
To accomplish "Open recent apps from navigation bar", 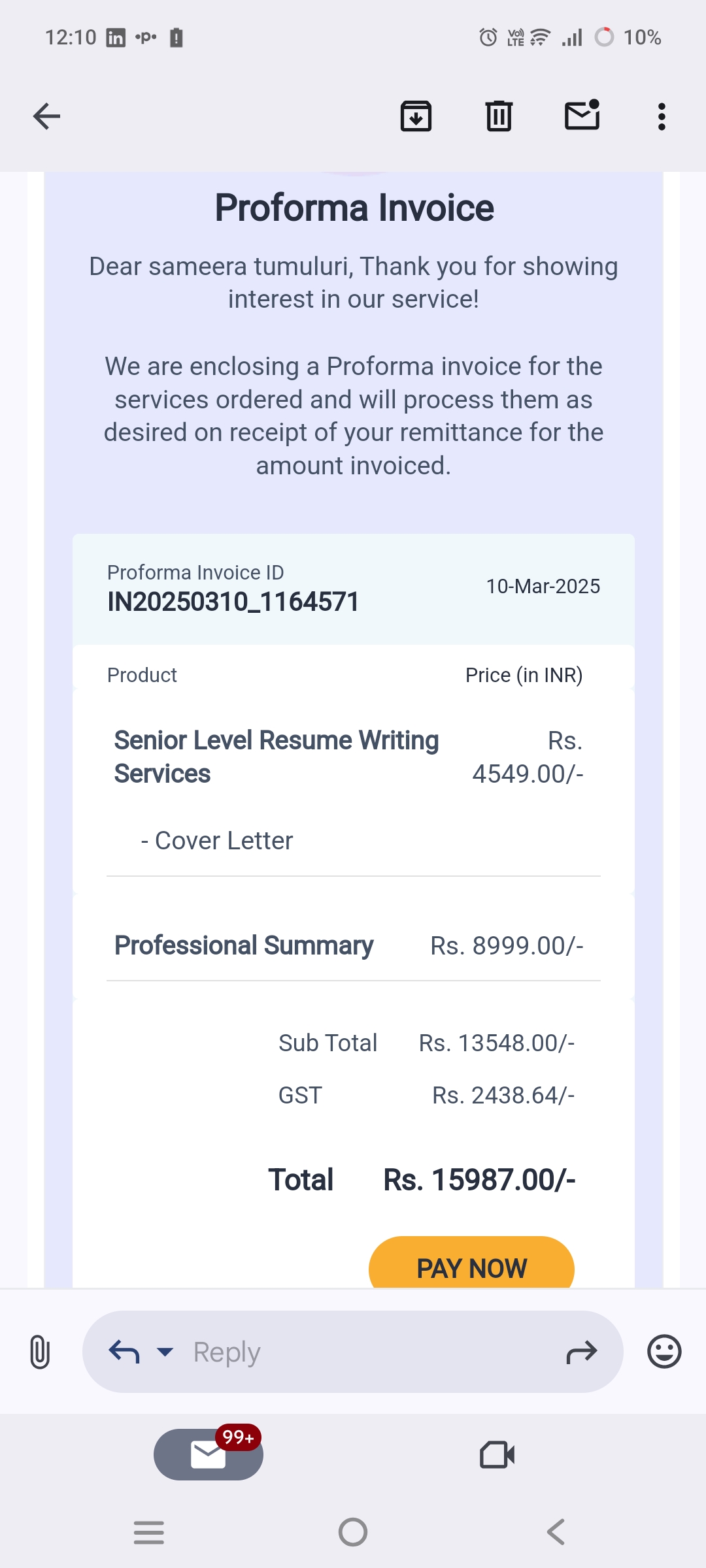I will tap(149, 1532).
